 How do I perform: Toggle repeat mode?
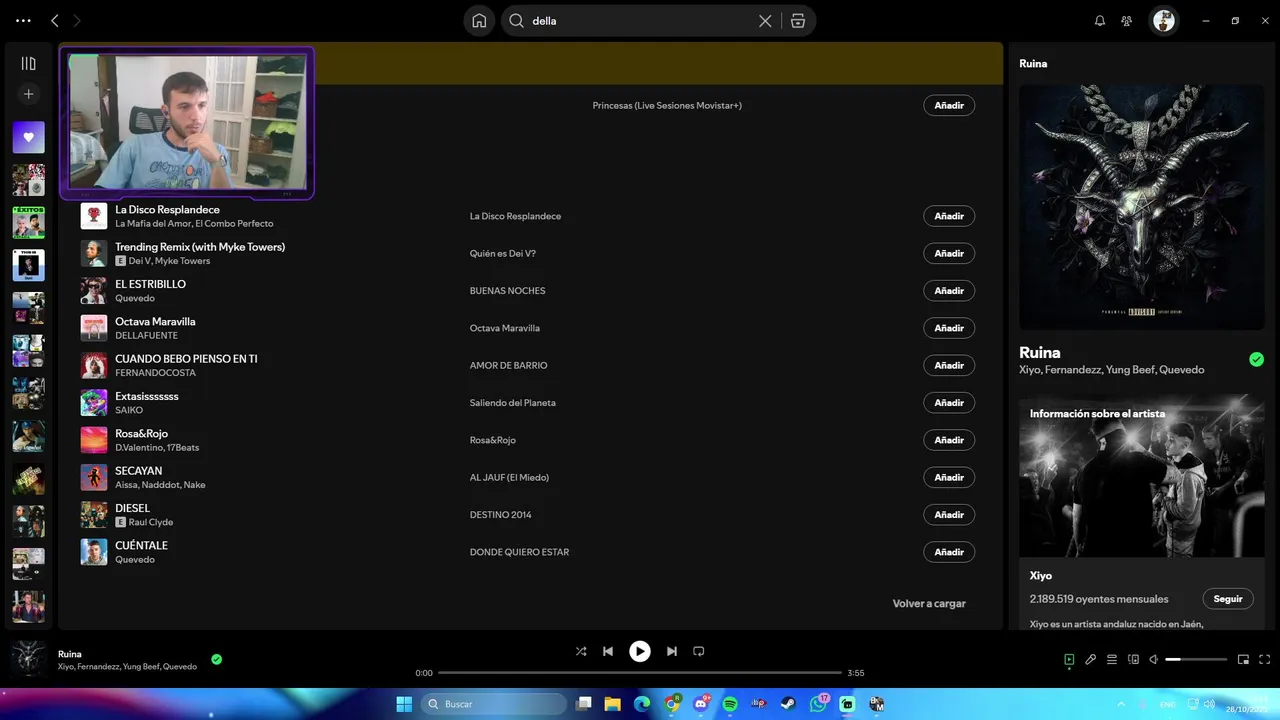click(699, 651)
